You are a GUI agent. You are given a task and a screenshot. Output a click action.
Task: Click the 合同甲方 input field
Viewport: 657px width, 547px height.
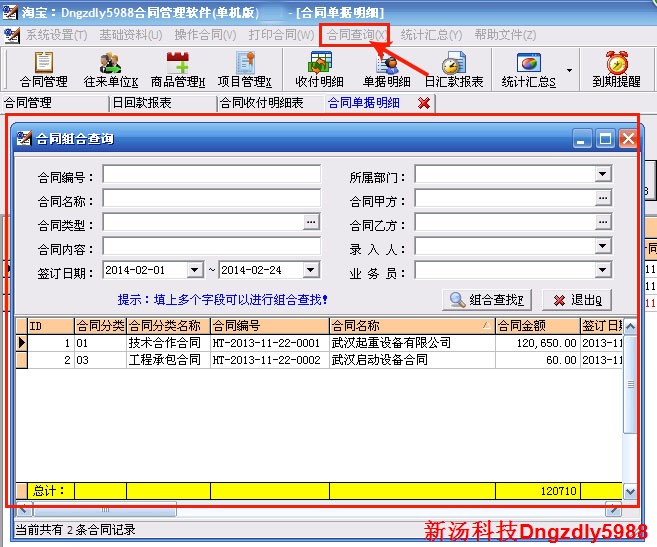click(x=504, y=198)
